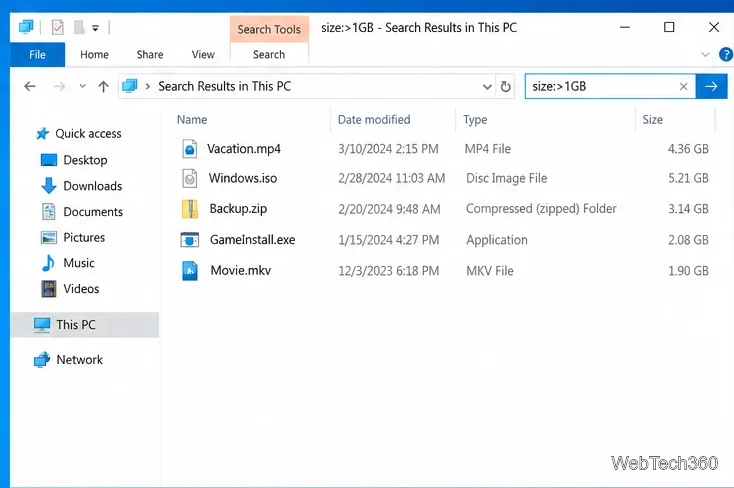
Task: Click the GameInstall.exe application icon
Action: click(x=190, y=240)
